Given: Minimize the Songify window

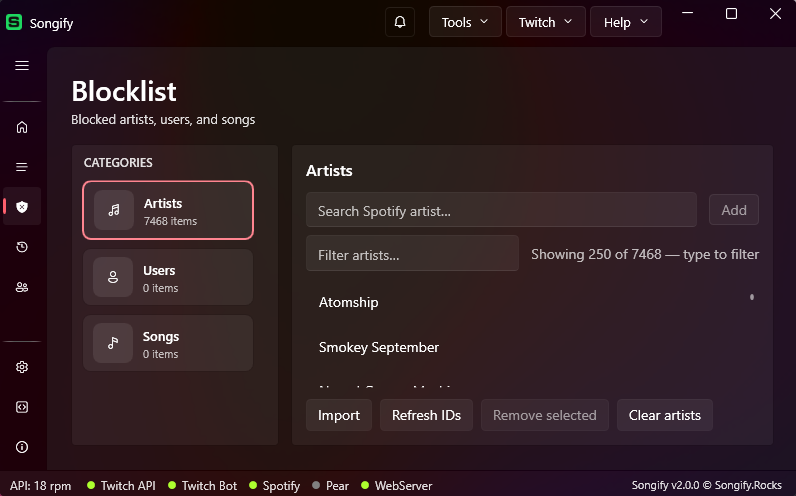Looking at the screenshot, I should pyautogui.click(x=687, y=13).
